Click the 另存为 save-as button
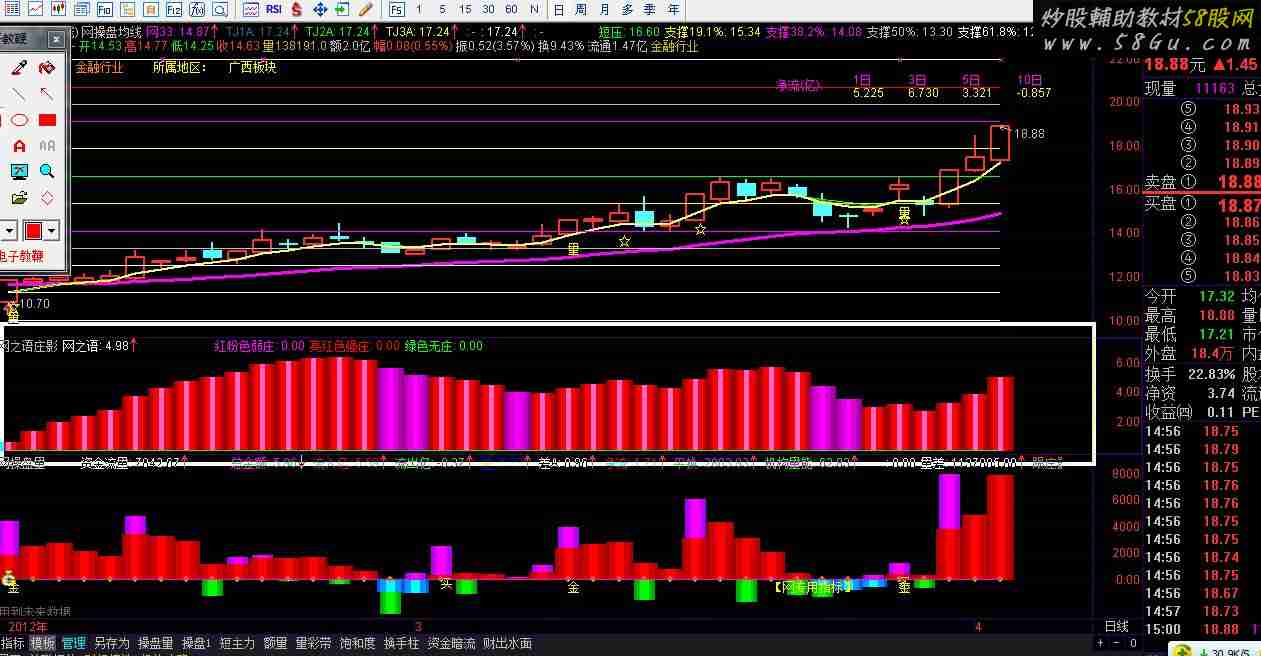 [112, 643]
